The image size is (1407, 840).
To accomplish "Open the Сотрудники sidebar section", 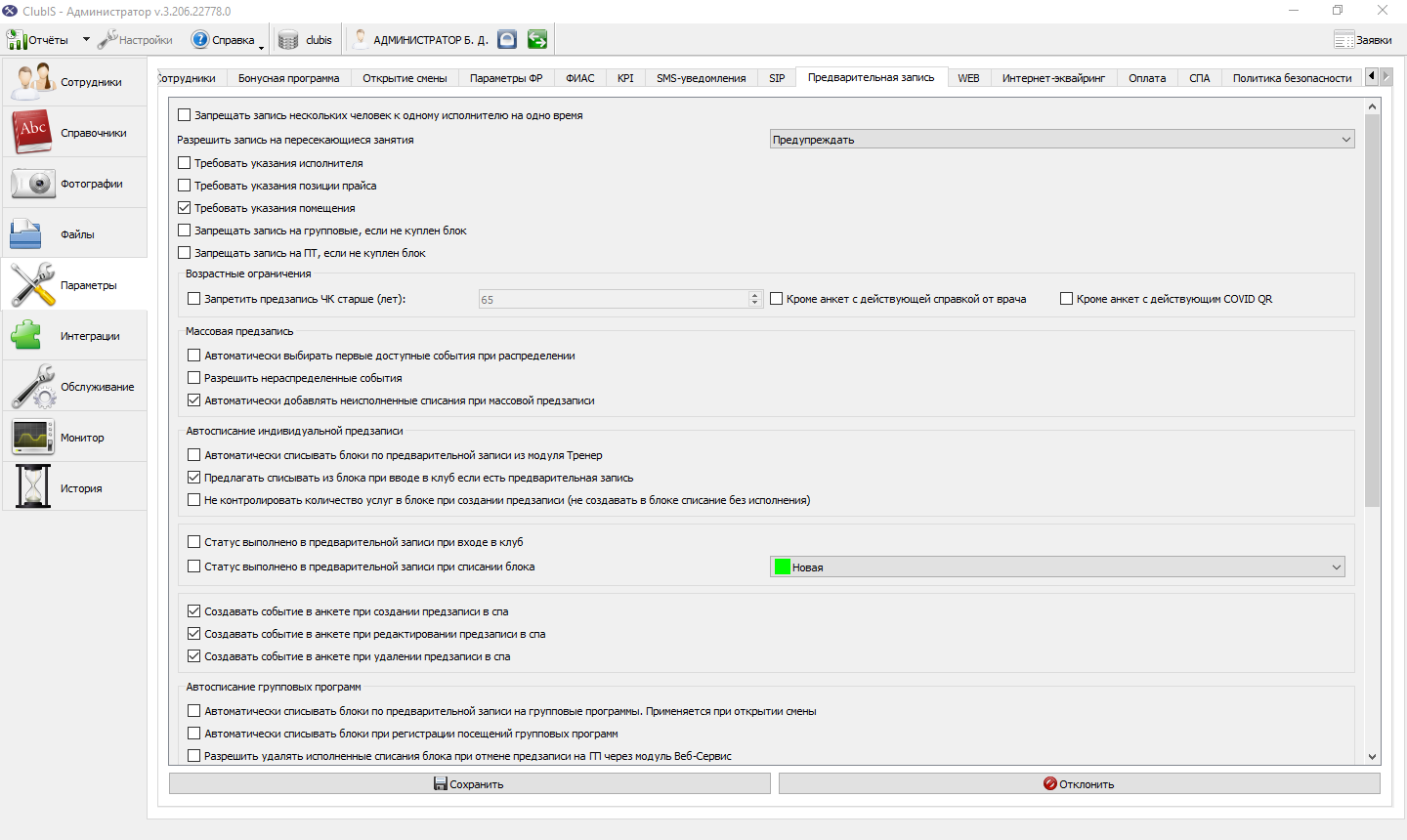I will 74,82.
